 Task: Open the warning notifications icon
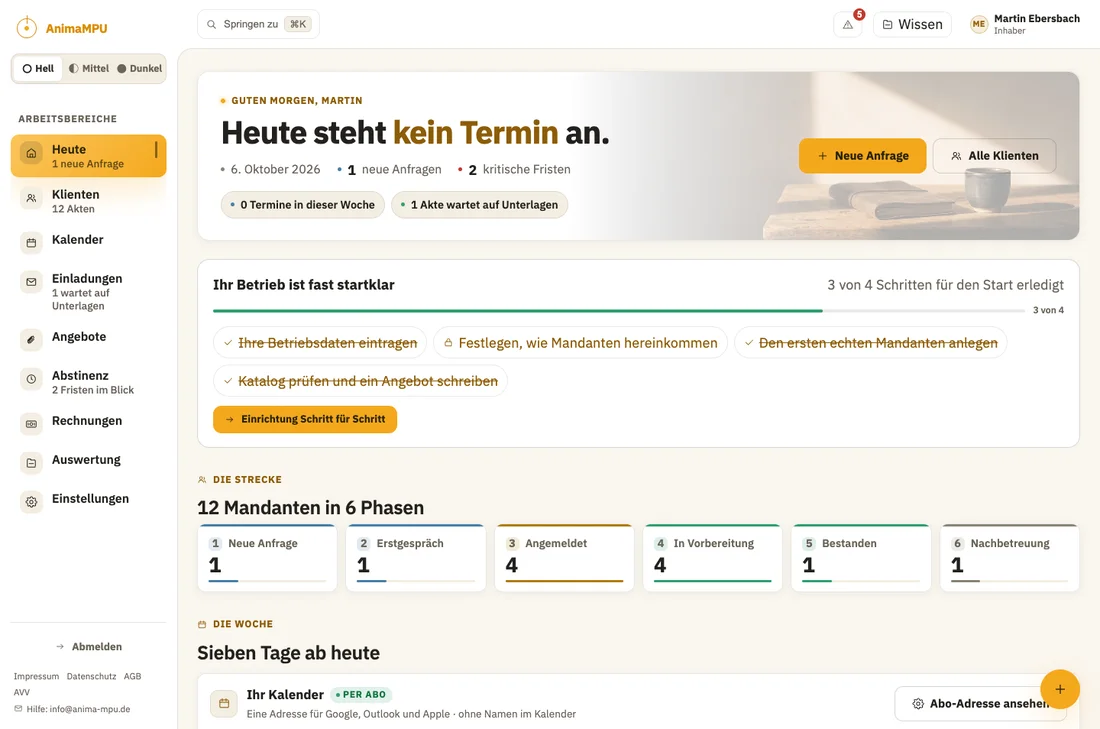tap(847, 25)
